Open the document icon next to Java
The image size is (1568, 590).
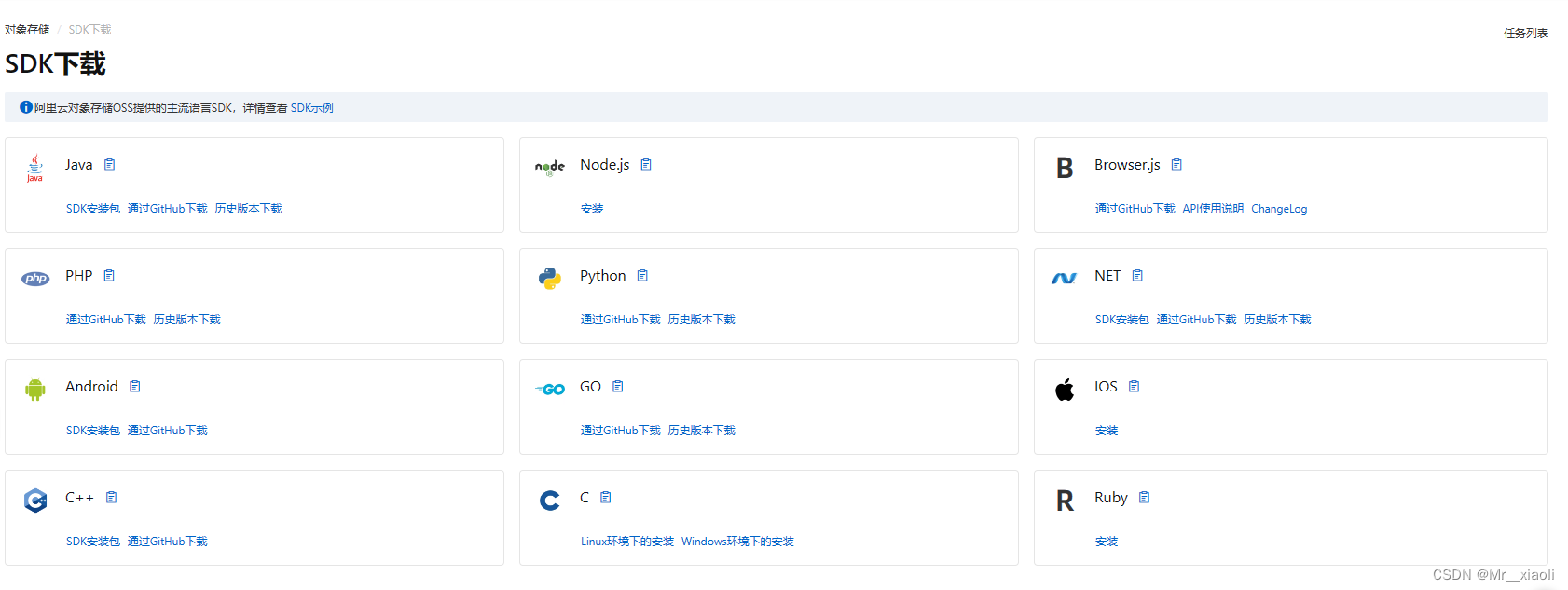(109, 165)
